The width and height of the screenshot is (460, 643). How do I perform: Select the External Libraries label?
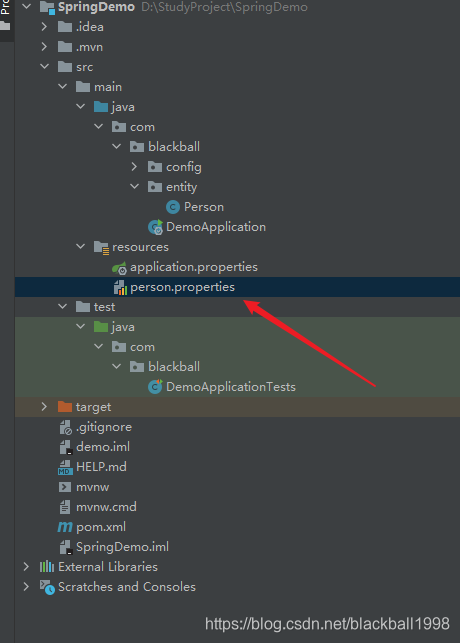(x=108, y=567)
